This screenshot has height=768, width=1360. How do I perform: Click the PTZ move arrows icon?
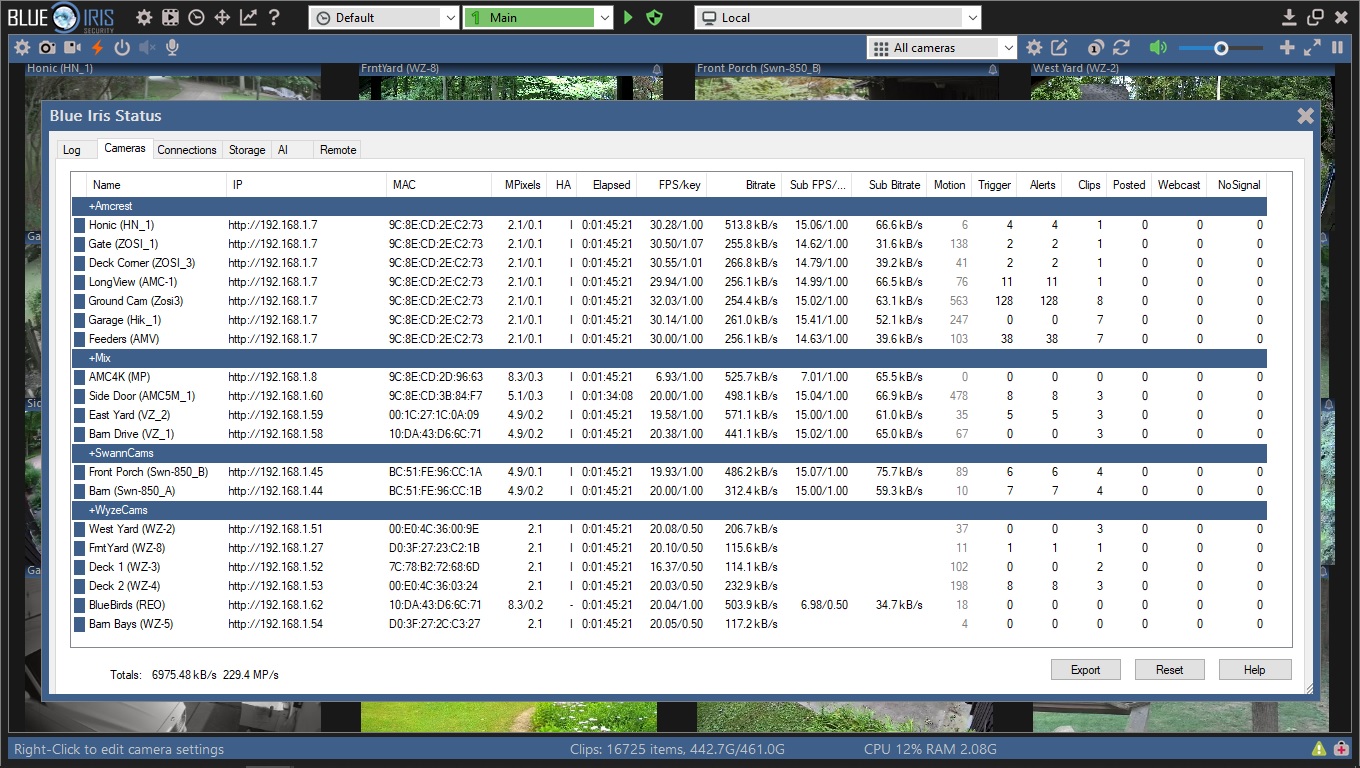[222, 17]
